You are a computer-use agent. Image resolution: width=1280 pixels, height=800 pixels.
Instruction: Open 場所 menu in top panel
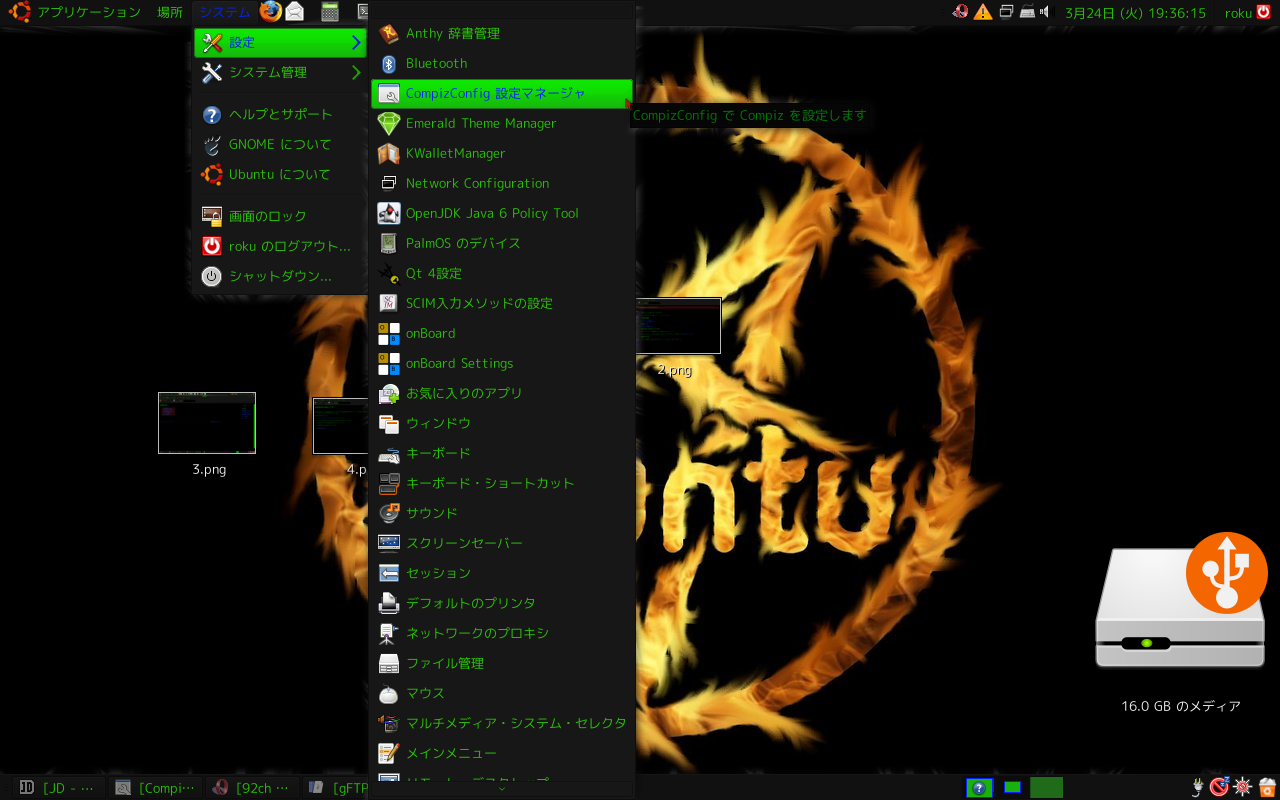(170, 13)
